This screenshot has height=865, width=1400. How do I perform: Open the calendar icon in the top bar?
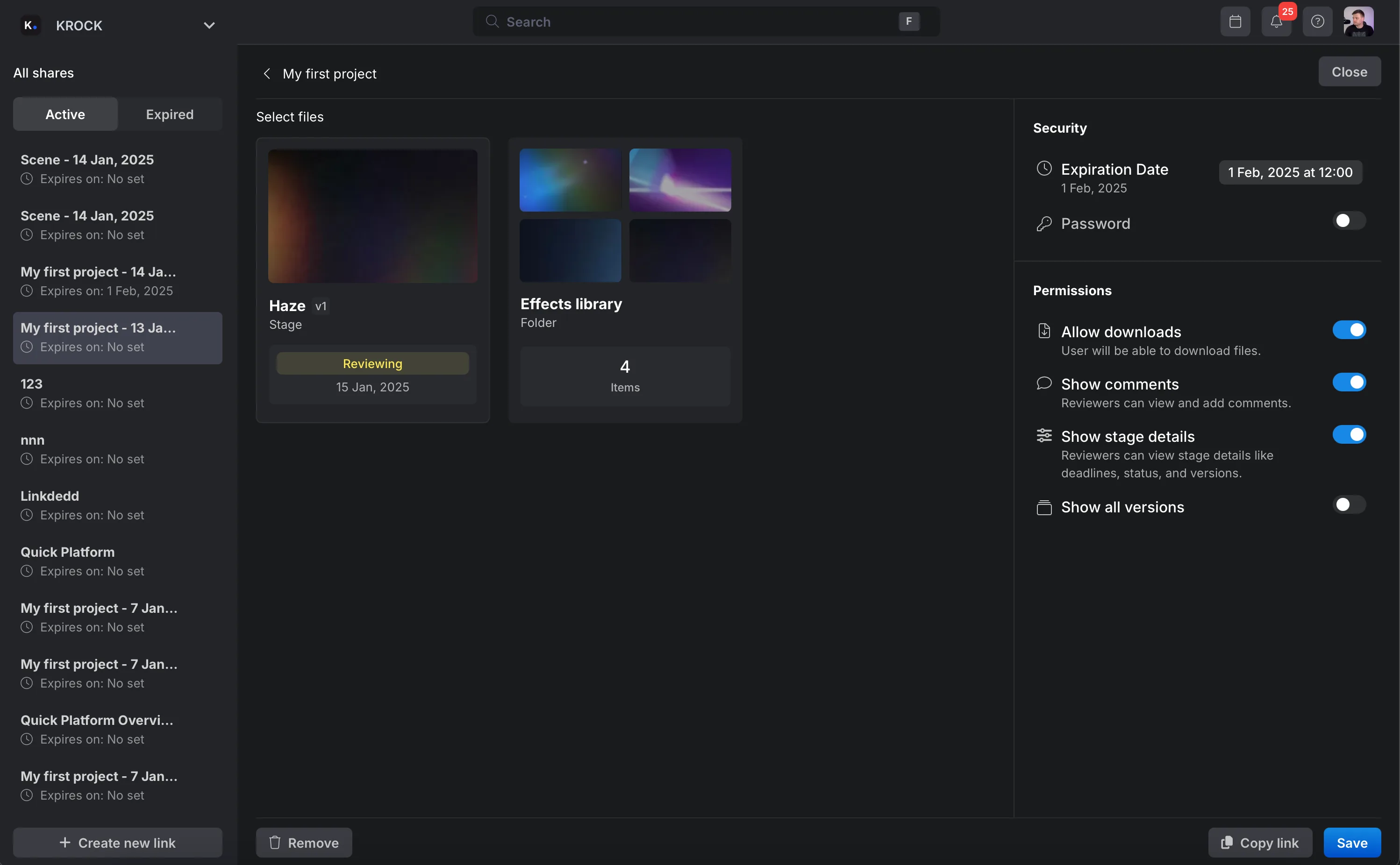[x=1235, y=21]
